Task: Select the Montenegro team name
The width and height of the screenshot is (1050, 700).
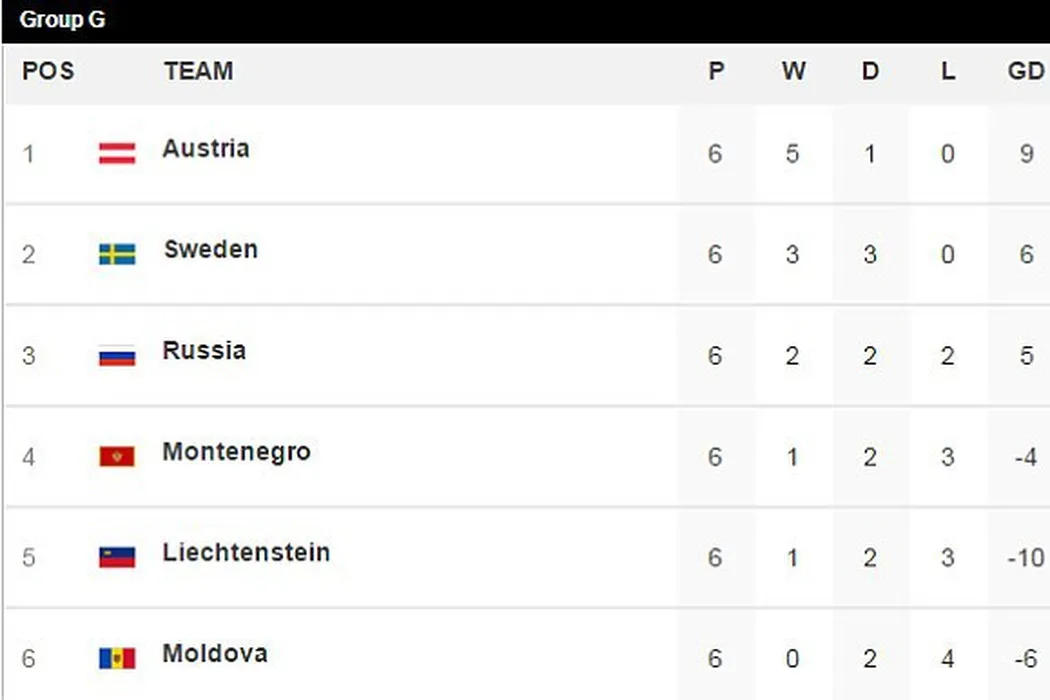Action: pos(237,452)
